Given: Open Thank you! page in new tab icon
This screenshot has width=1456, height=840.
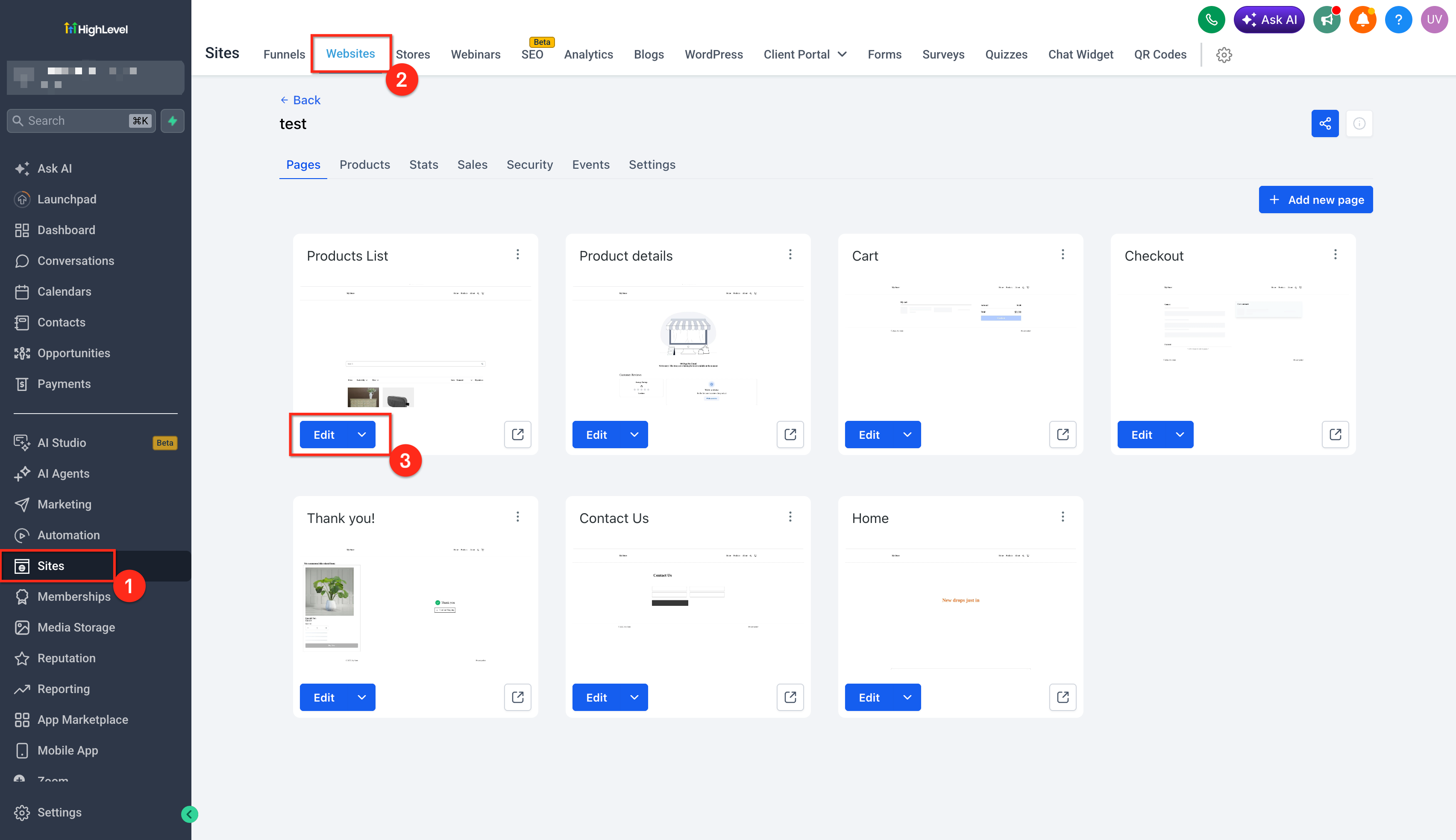Looking at the screenshot, I should tap(517, 697).
